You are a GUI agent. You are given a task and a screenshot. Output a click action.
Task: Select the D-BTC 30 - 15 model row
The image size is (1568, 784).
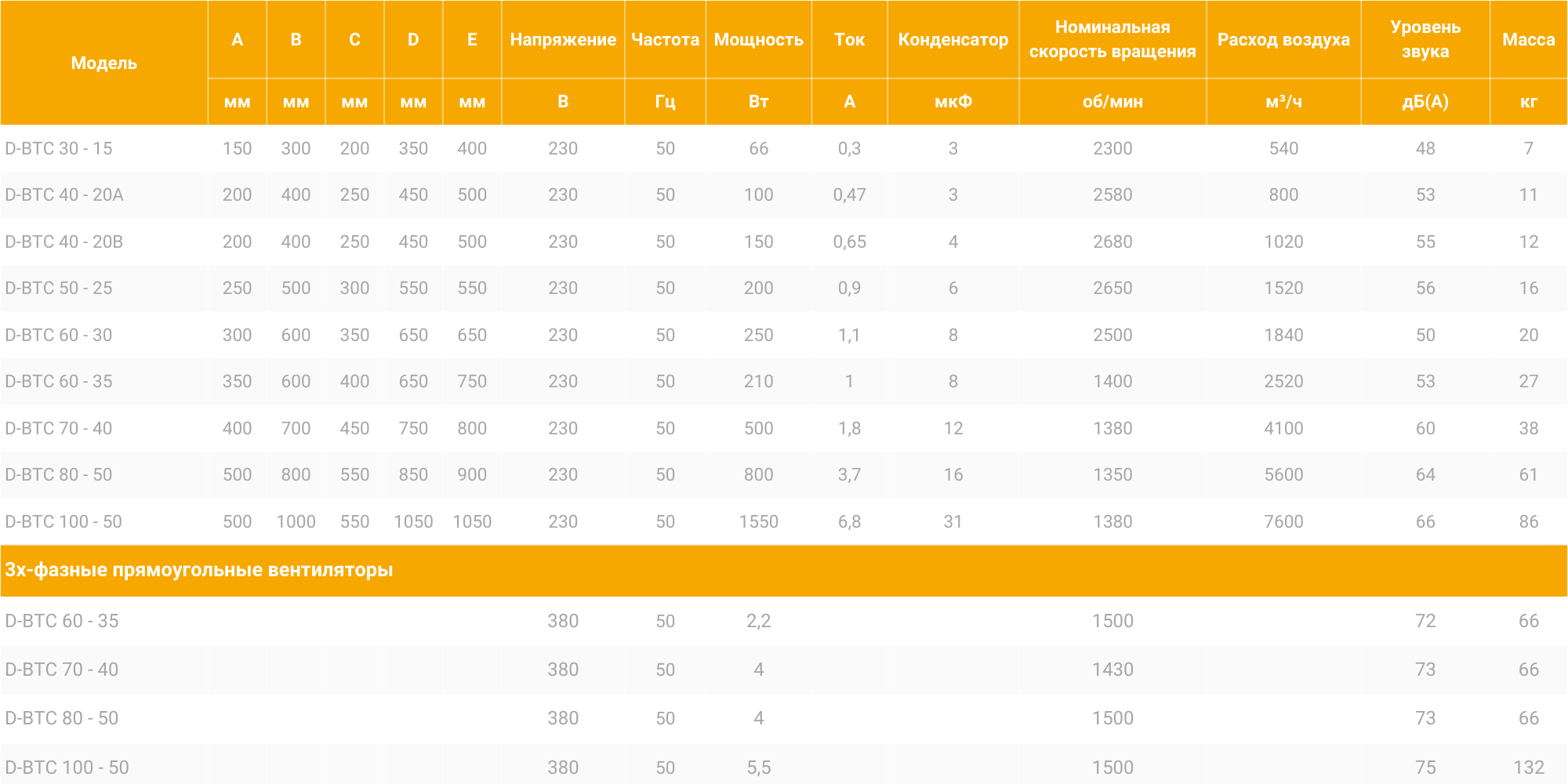[x=59, y=148]
